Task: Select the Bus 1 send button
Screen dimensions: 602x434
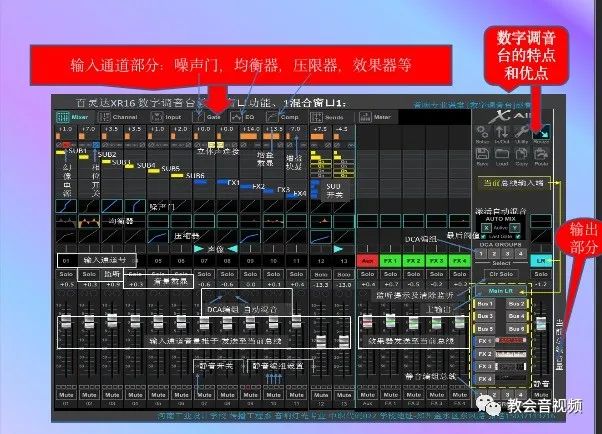Action: [485, 304]
